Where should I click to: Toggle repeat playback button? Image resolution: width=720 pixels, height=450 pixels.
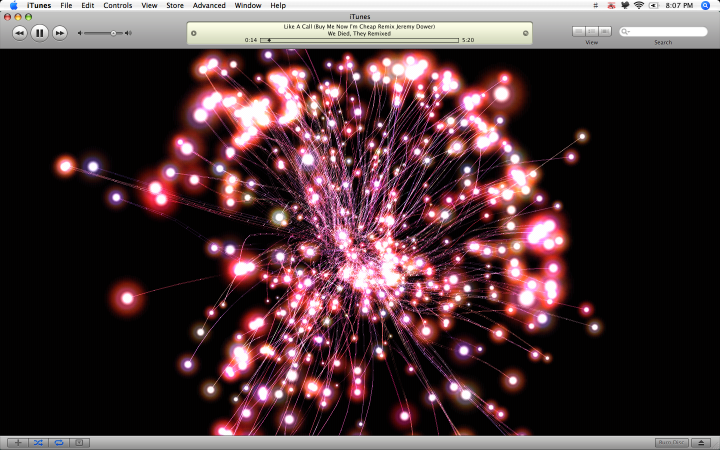tap(59, 443)
